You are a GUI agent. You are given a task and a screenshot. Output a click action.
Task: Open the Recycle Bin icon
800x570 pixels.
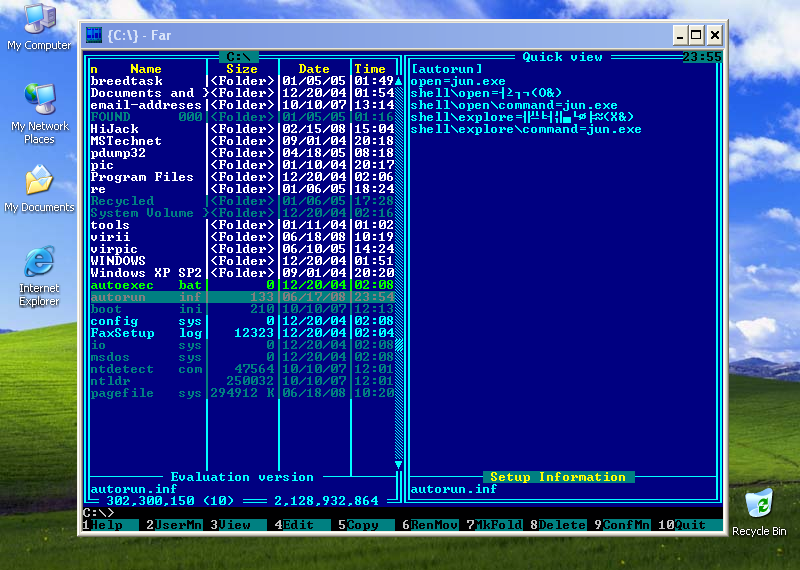point(759,512)
